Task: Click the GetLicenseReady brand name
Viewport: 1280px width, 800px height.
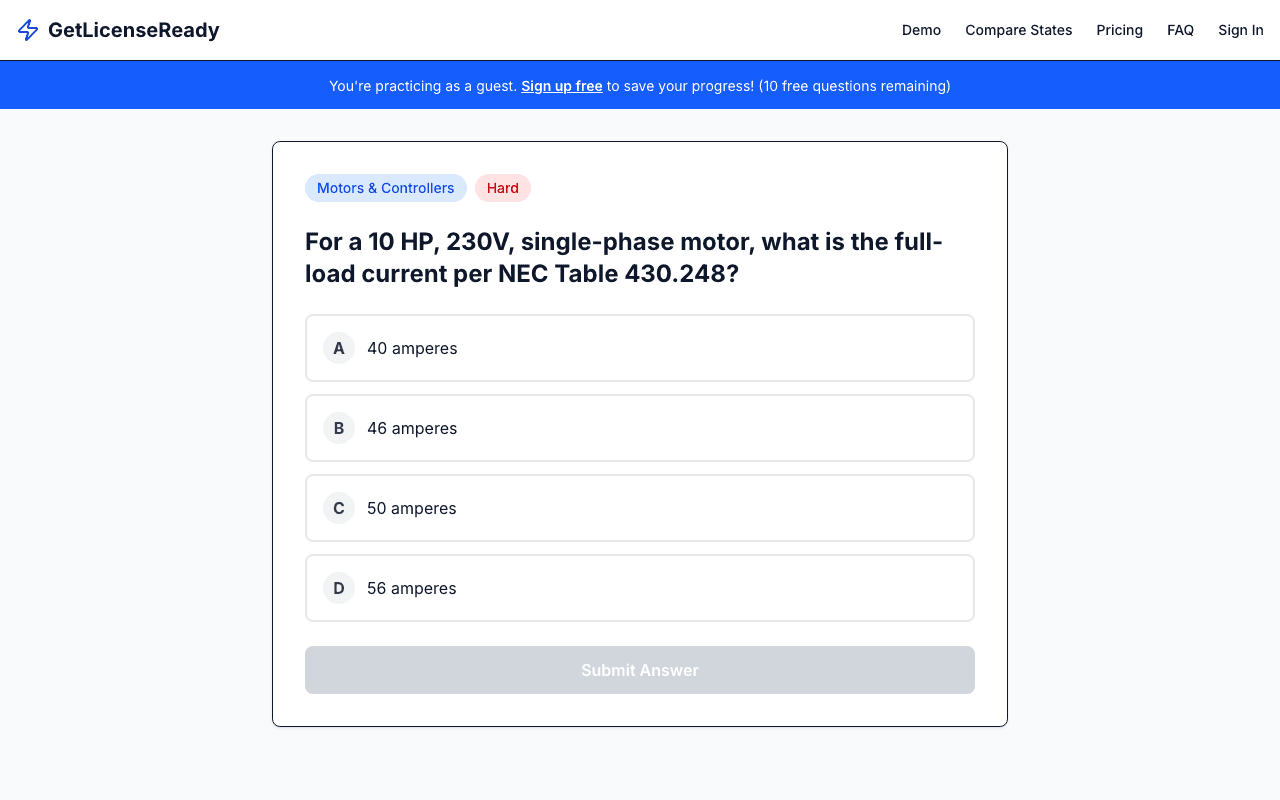Action: 133,30
